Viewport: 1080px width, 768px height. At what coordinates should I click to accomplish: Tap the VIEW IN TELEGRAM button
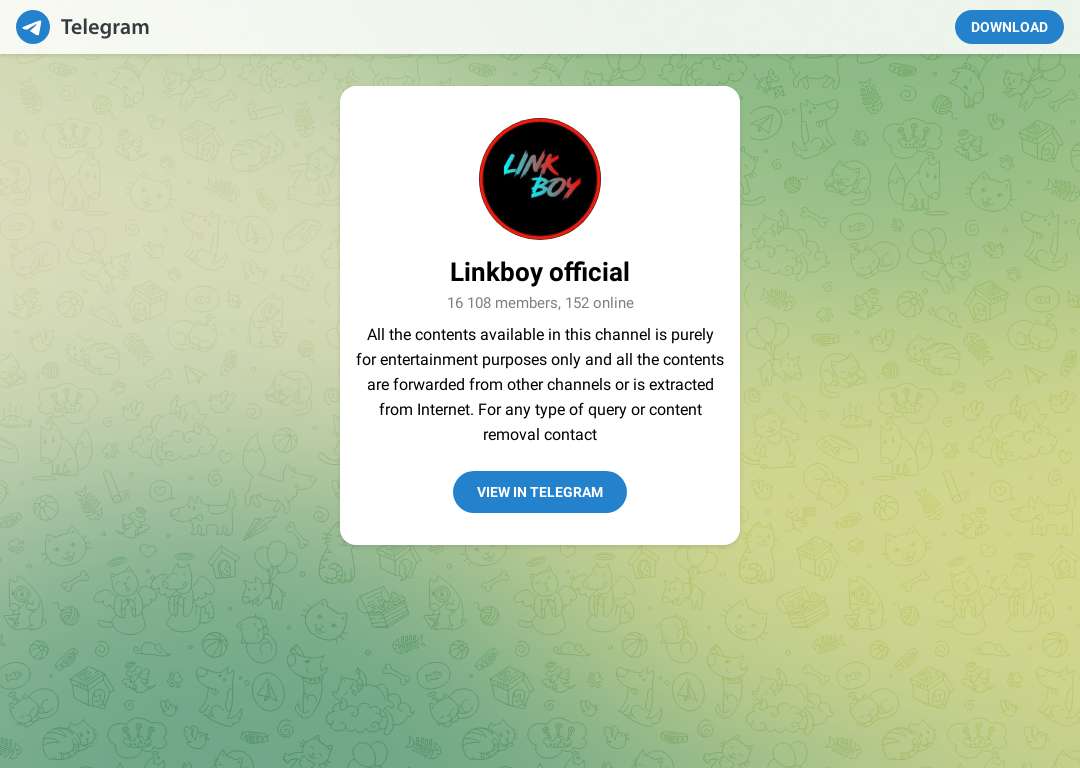point(540,492)
